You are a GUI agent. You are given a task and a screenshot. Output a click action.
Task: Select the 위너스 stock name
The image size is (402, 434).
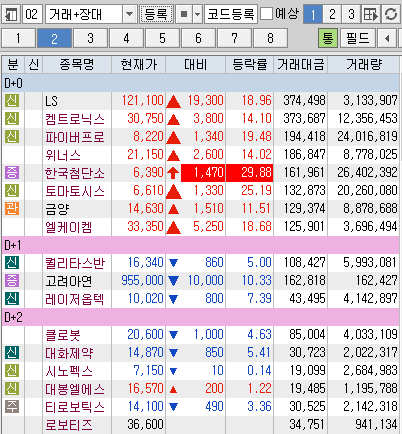(x=63, y=155)
